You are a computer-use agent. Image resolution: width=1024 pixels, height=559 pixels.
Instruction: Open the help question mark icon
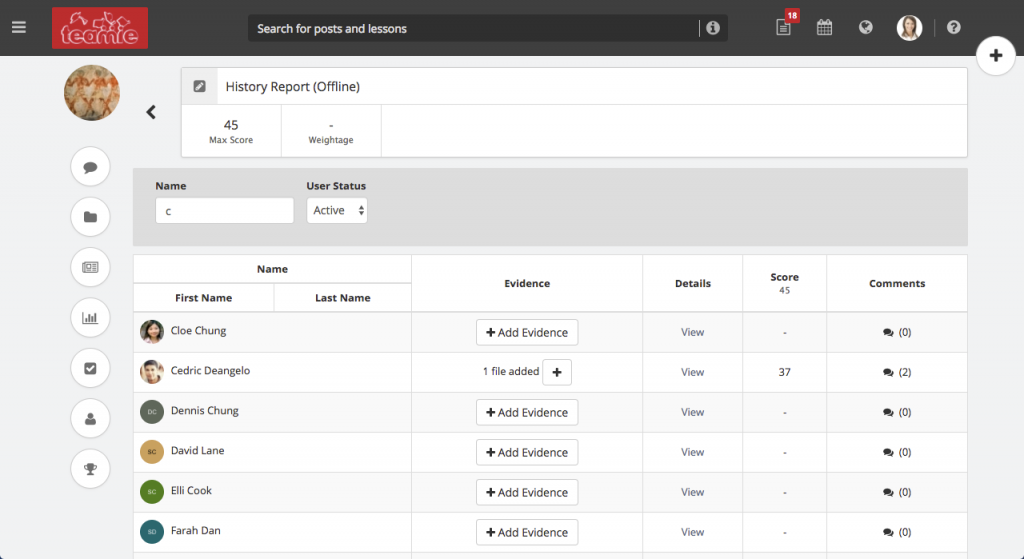point(953,27)
